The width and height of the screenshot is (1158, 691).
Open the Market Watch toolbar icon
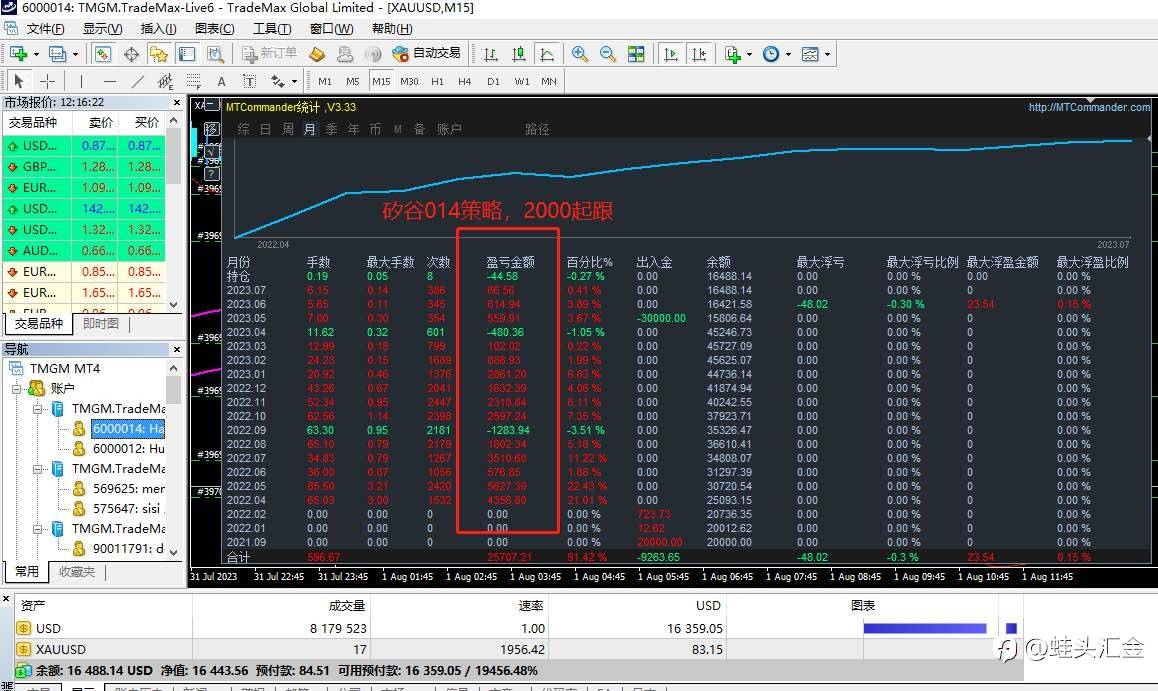103,54
